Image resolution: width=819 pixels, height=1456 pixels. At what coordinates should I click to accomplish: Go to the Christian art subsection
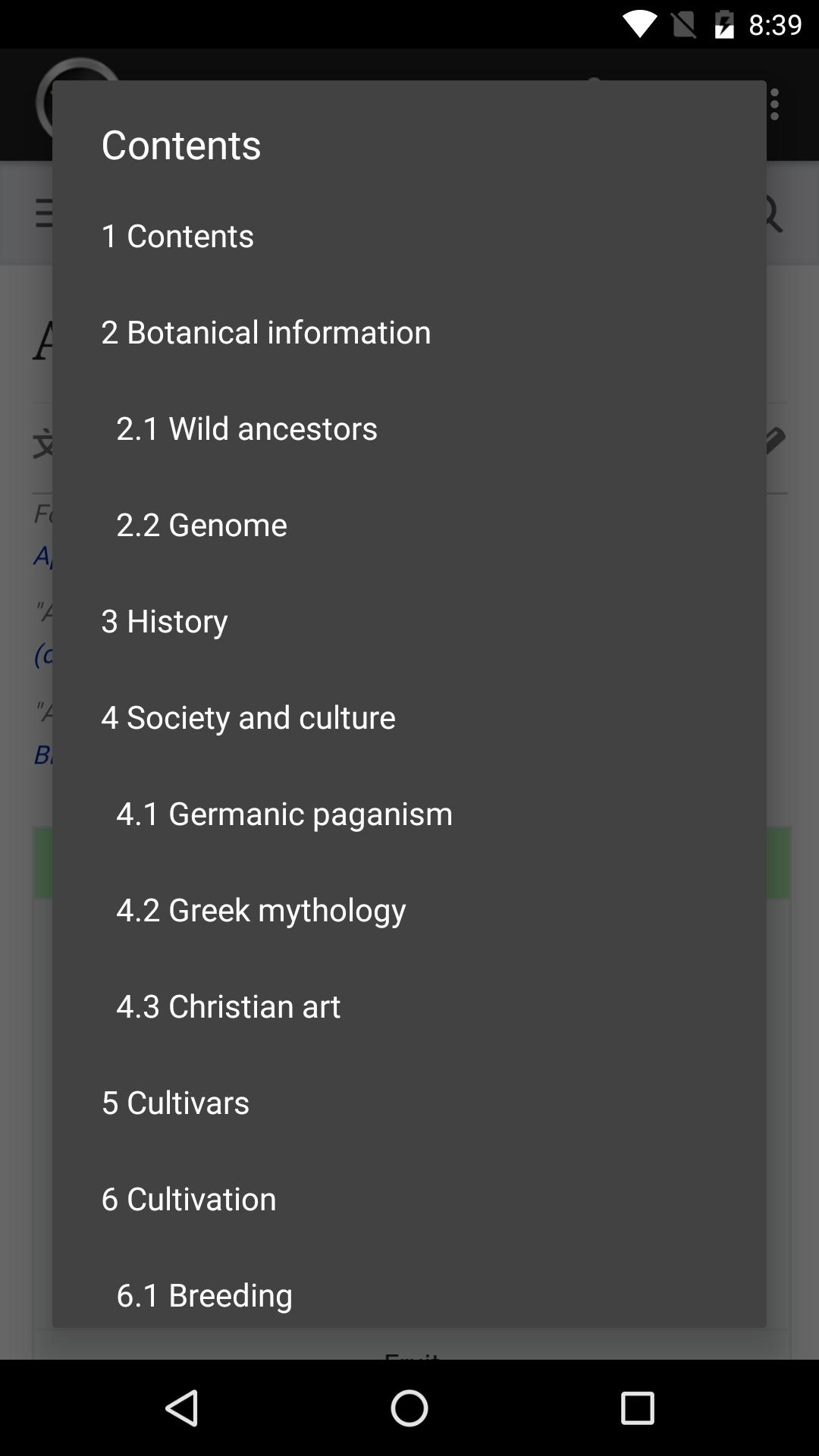click(228, 1006)
